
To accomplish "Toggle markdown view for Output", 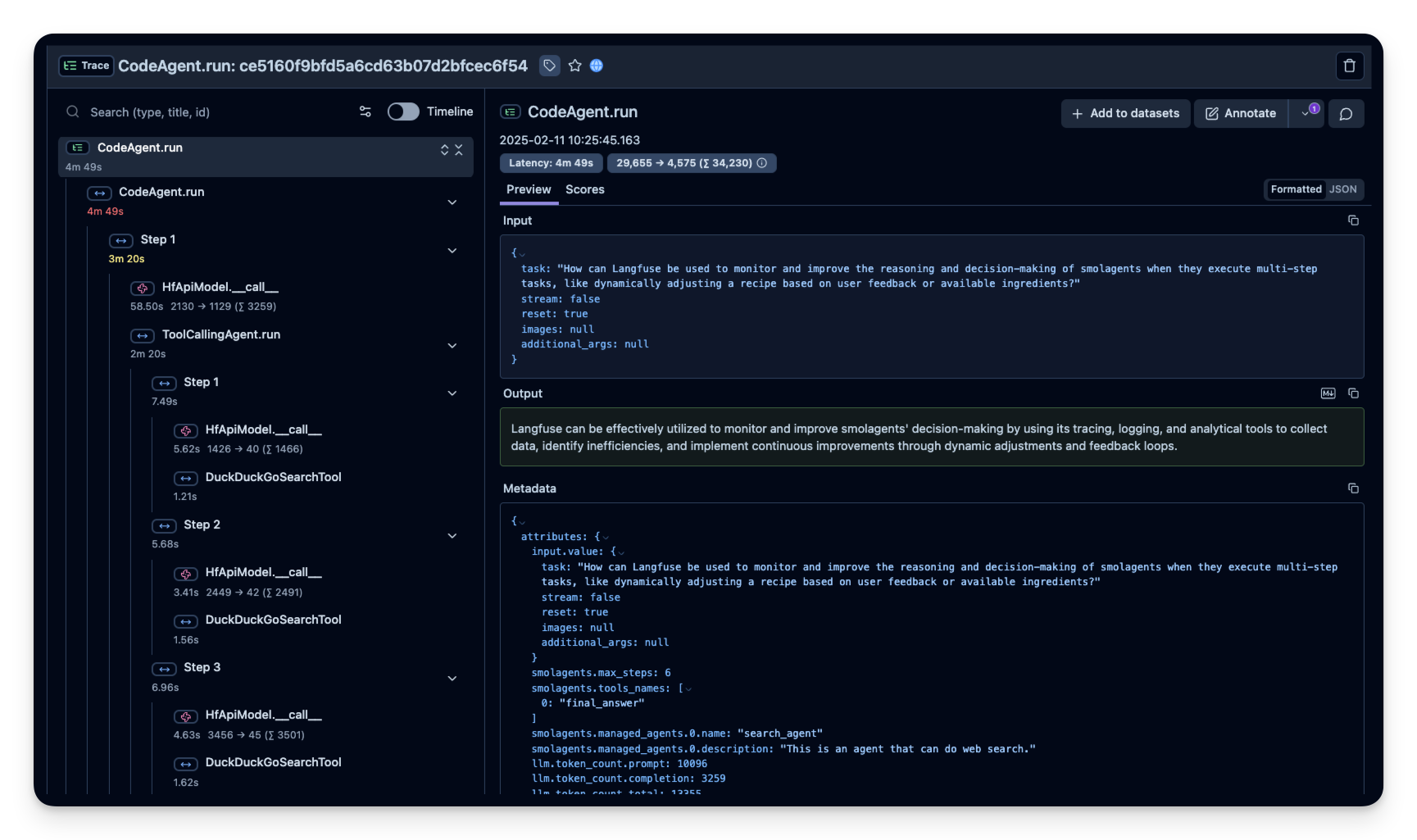I will coord(1328,393).
